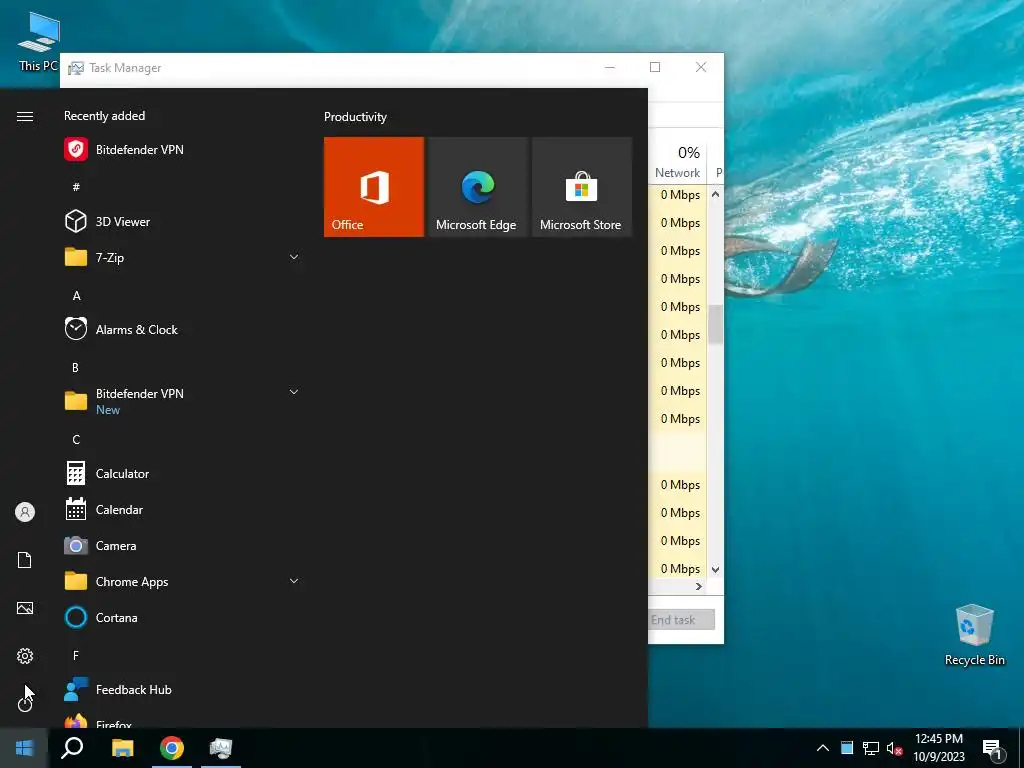Open Alarms & Clock app
Viewport: 1024px width, 768px height.
(183, 330)
